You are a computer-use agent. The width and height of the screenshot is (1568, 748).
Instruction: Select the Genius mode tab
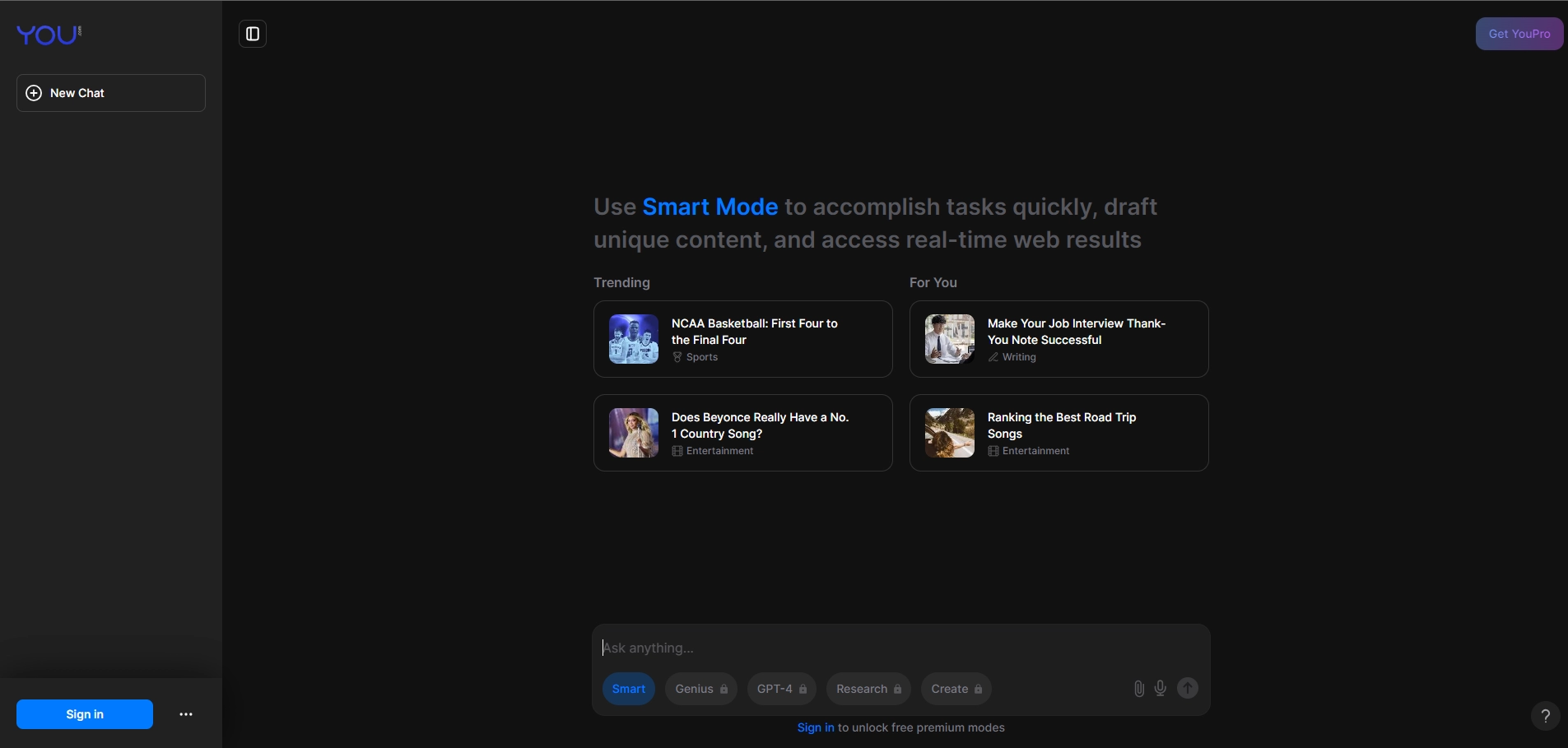(x=701, y=689)
